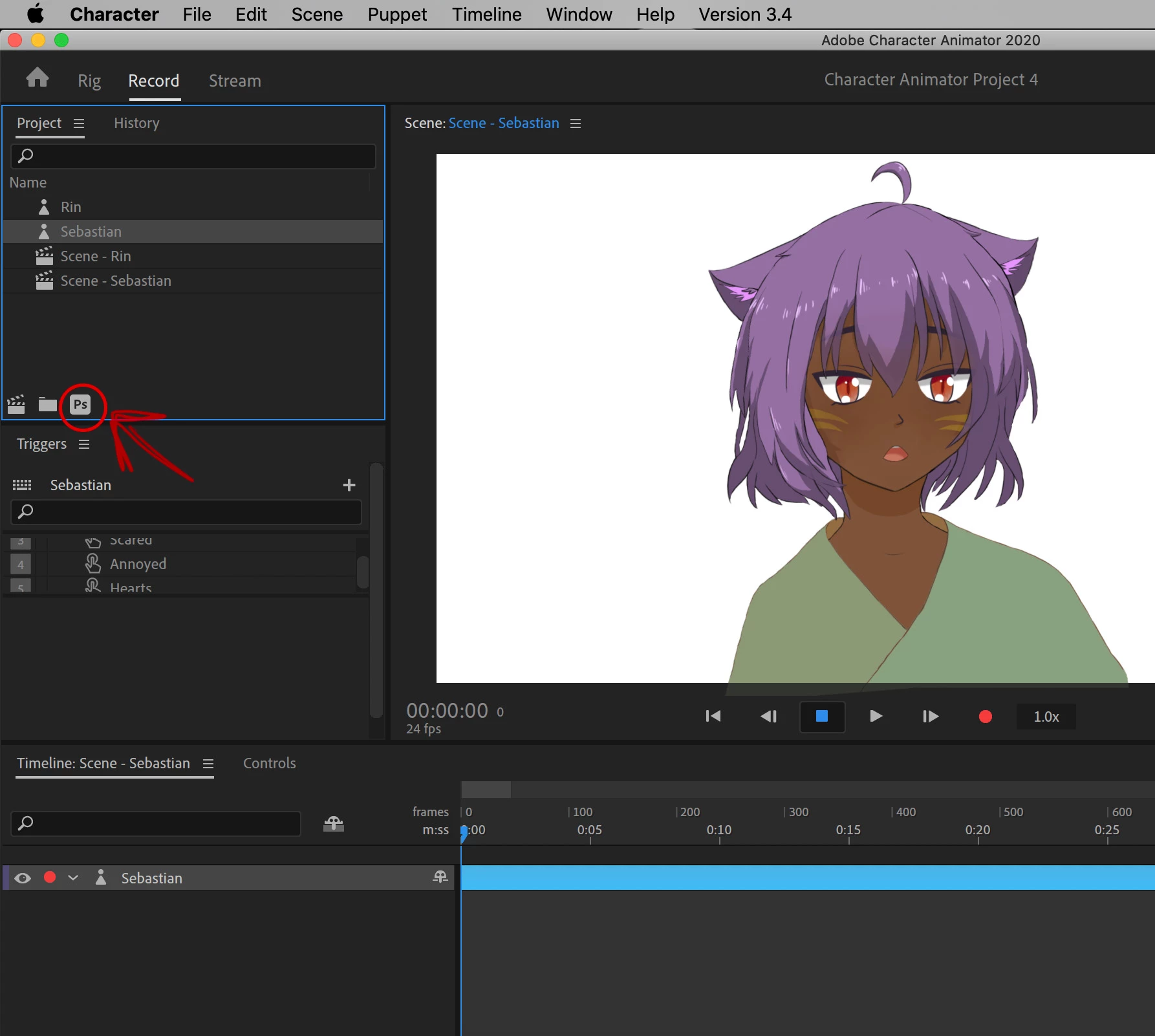
Task: Play the scene
Action: coord(876,717)
